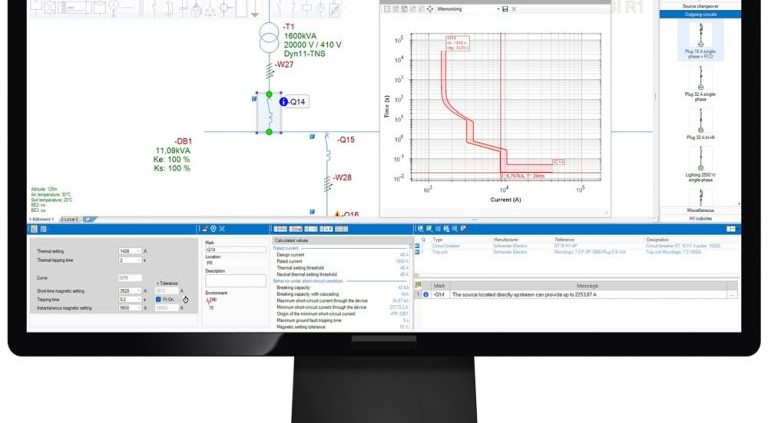This screenshot has height=423, width=768.
Task: Toggle the I²t On checkbox
Action: coord(158,299)
